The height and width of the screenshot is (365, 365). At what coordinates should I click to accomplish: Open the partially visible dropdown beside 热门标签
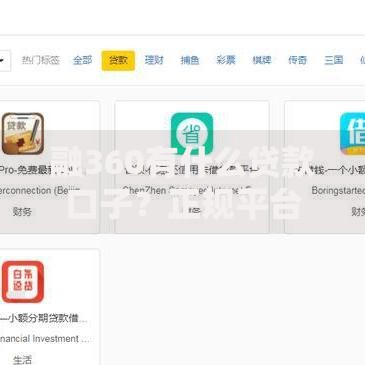5,60
